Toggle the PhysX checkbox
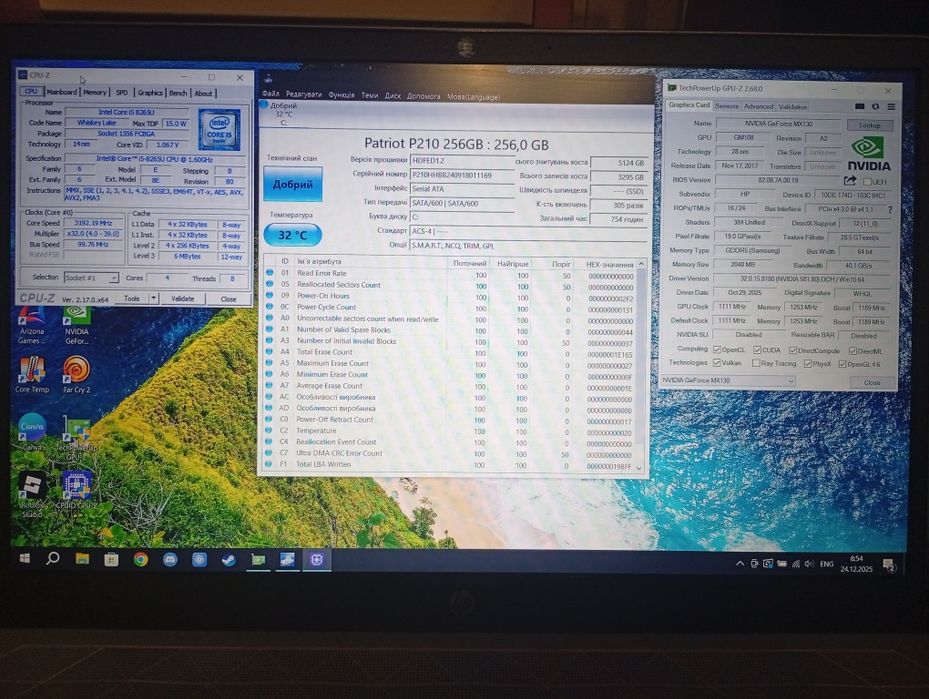929x699 pixels. click(x=808, y=364)
